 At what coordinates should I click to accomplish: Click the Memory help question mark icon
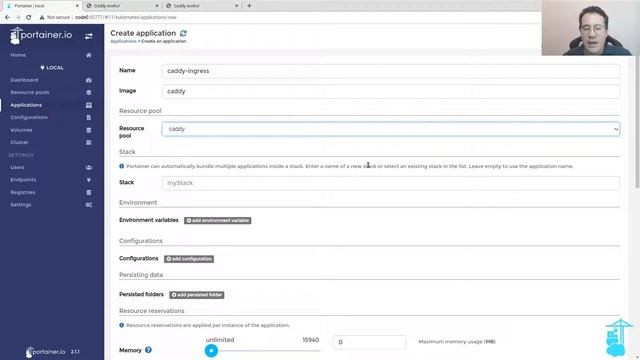click(148, 350)
